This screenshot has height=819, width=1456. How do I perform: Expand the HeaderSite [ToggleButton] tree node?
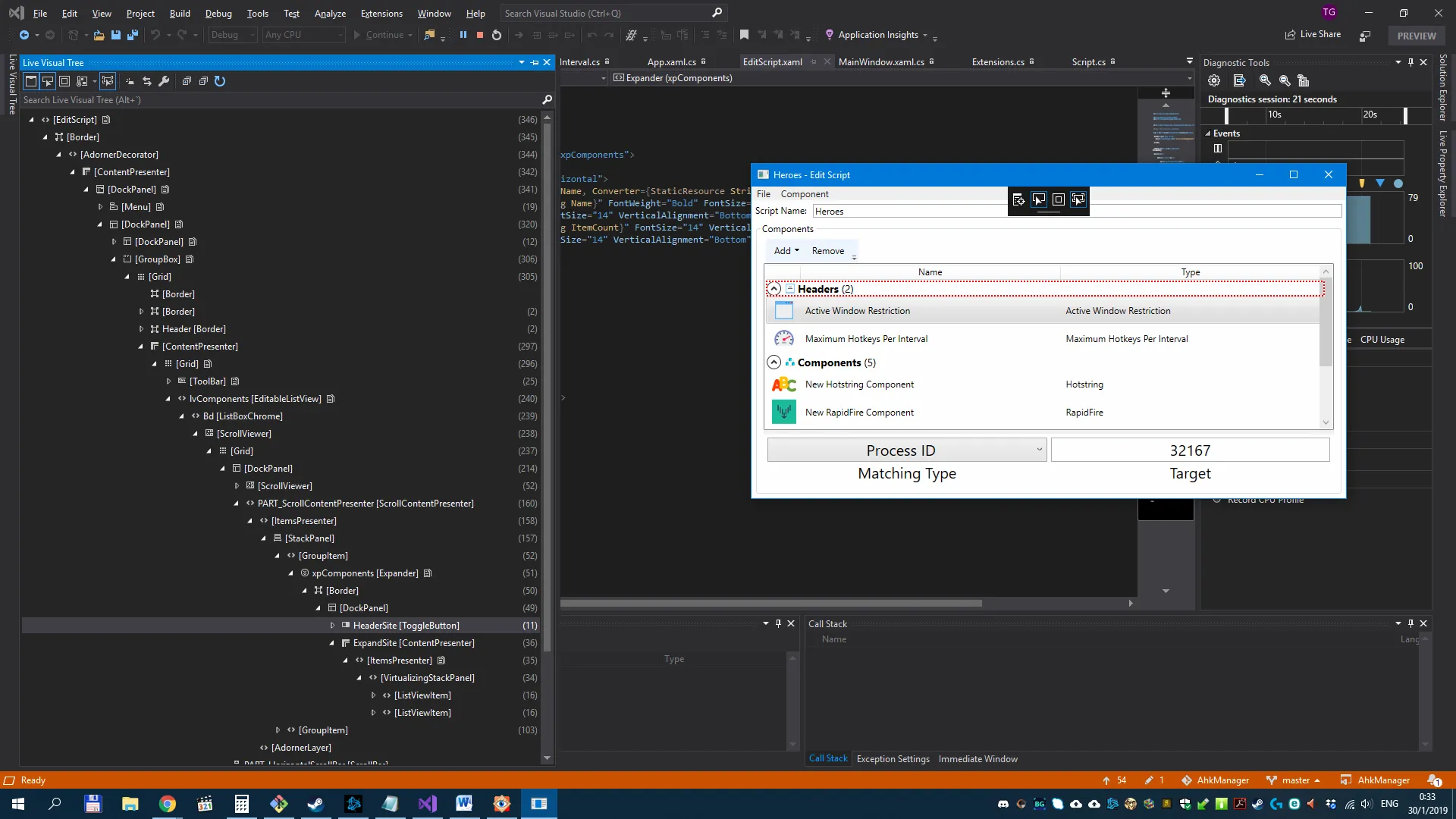[332, 626]
